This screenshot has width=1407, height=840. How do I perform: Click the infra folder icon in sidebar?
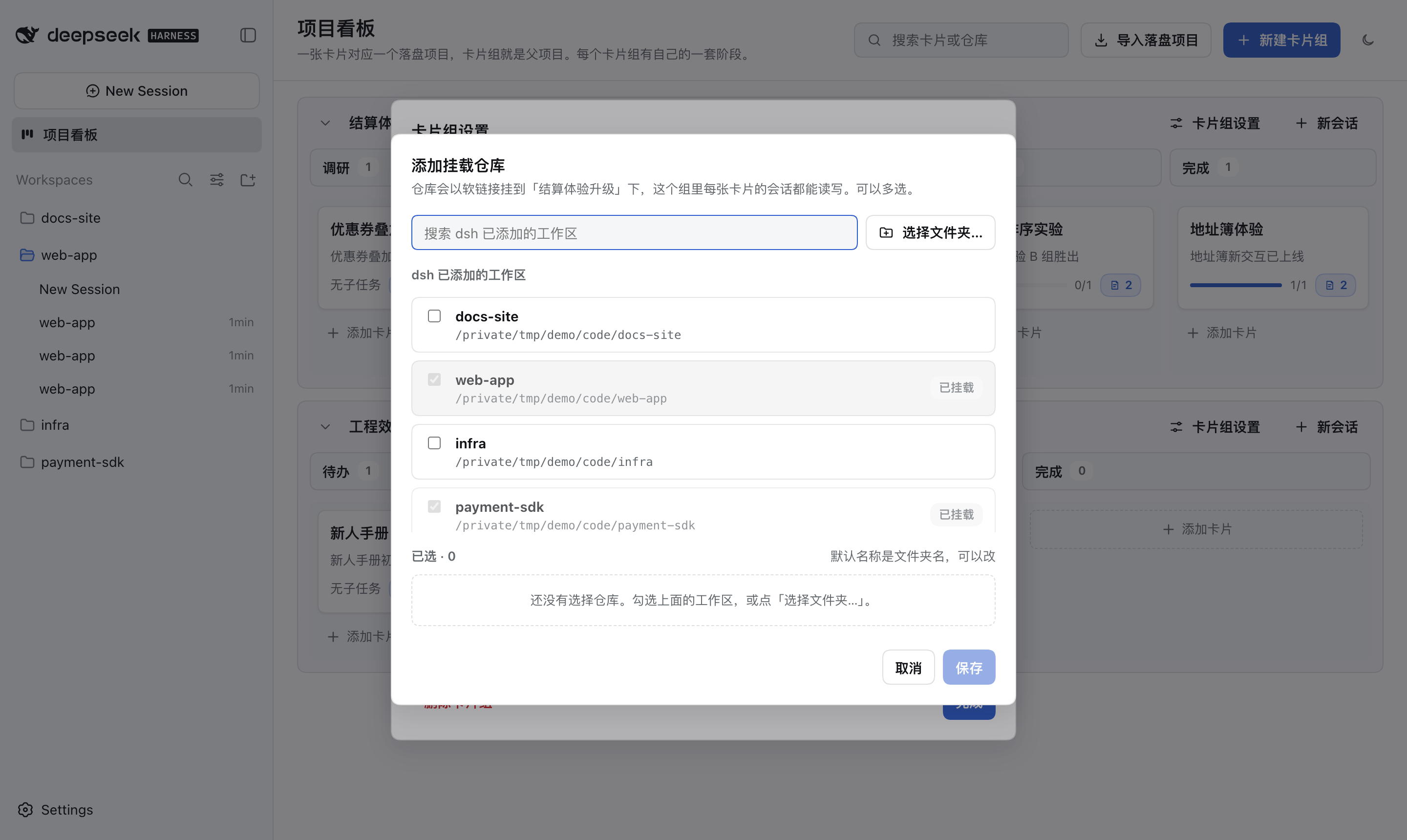[27, 425]
